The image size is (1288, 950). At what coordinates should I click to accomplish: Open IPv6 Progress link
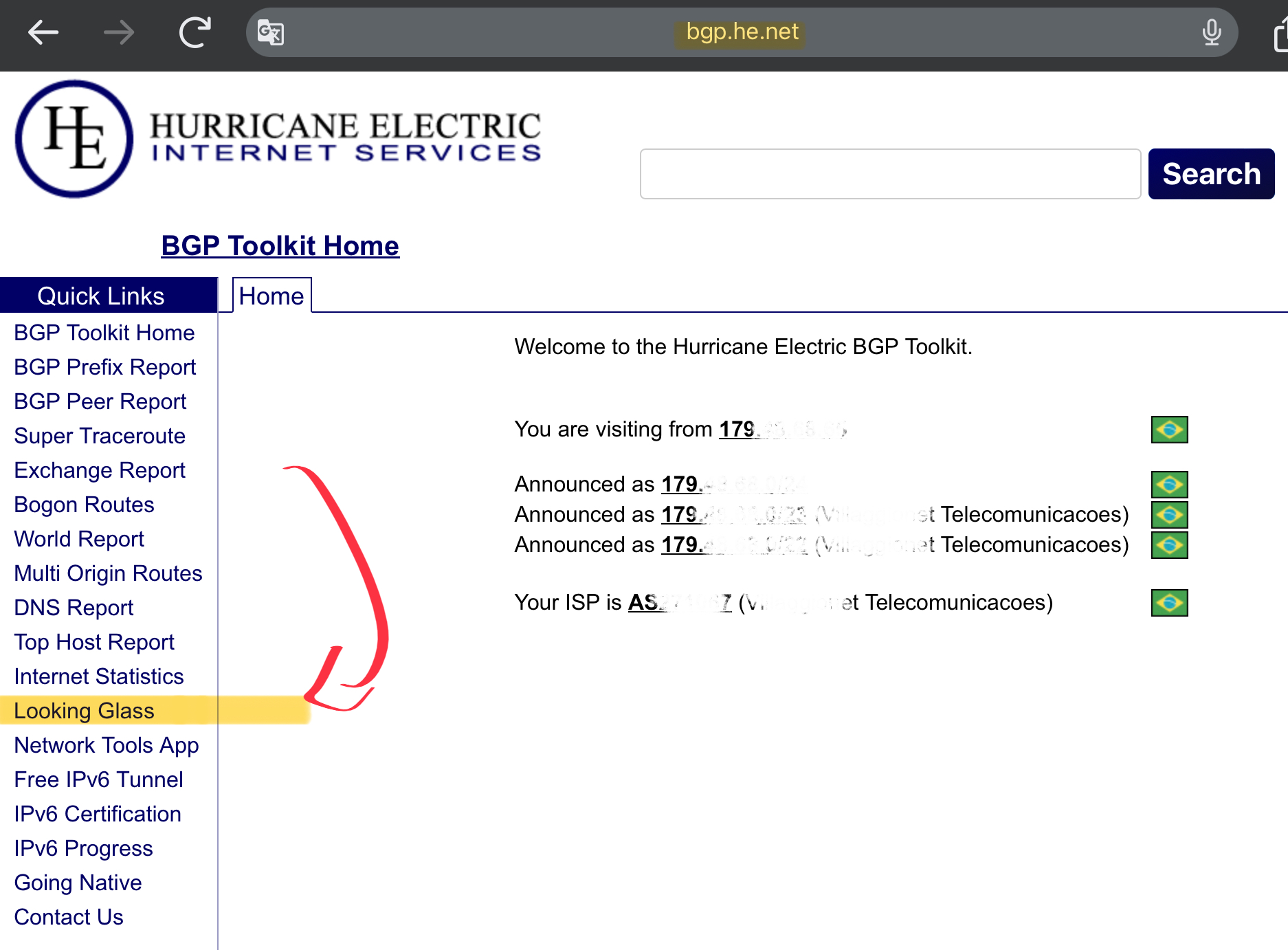[83, 848]
